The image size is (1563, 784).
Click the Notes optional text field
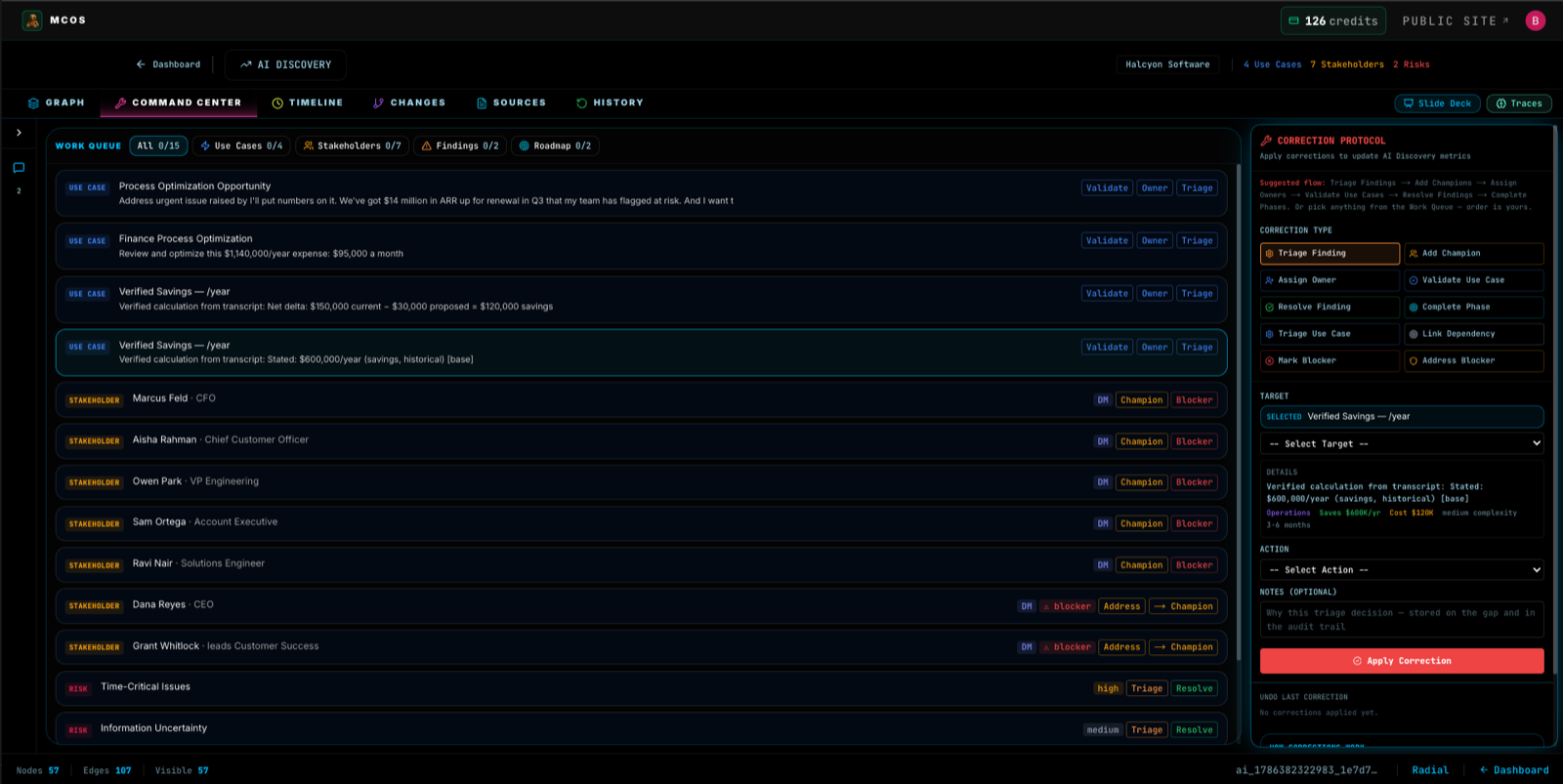(1402, 620)
